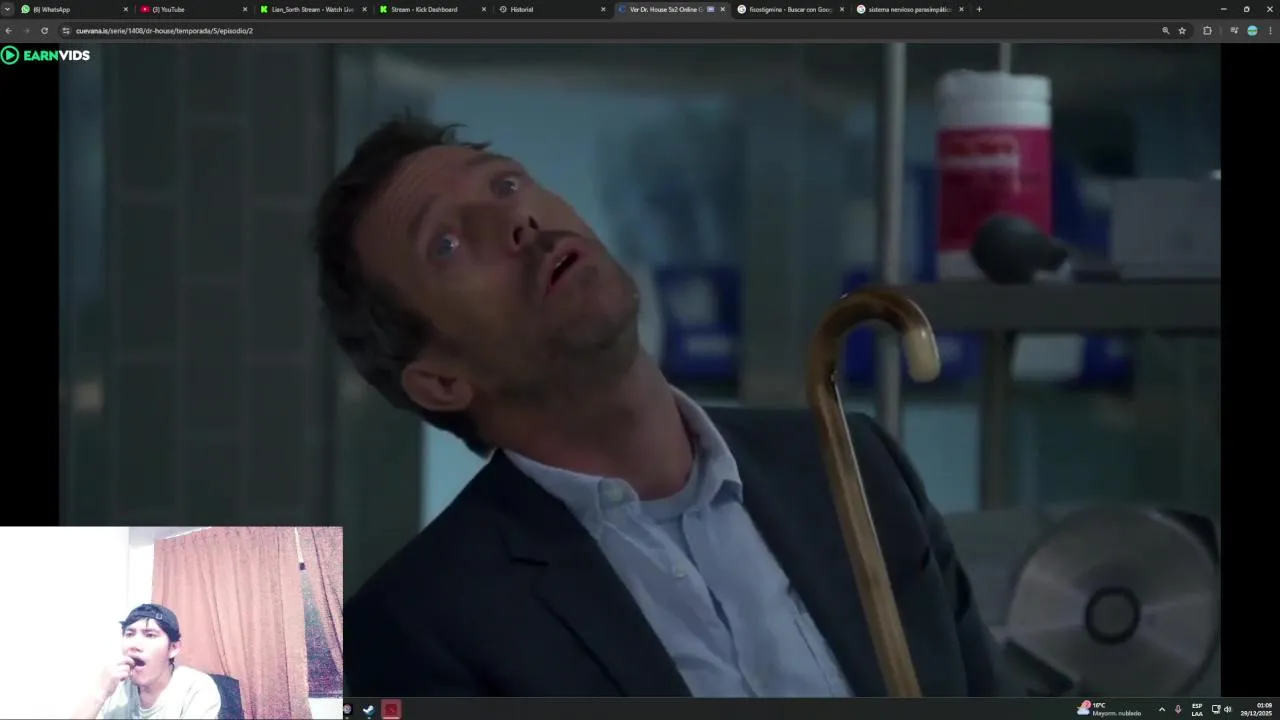
Task: Close the fisostigmina search tab
Action: [842, 9]
